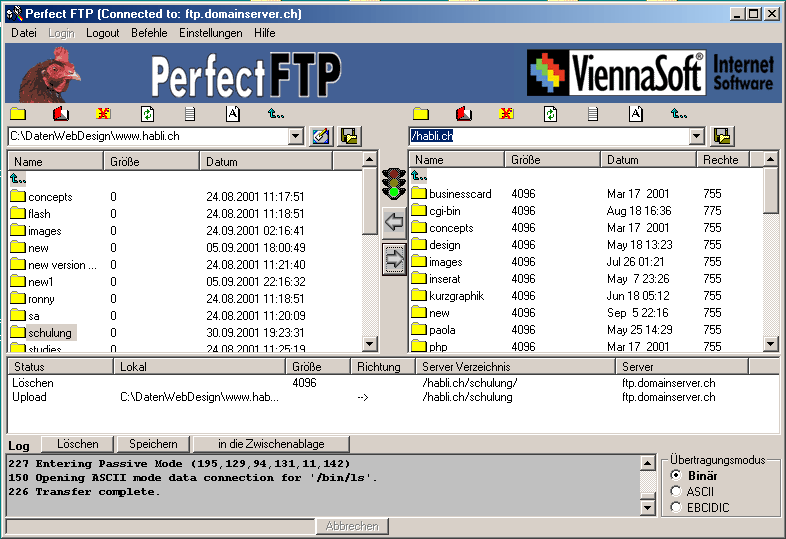Open the Befehle menu
The width and height of the screenshot is (786, 539).
tap(149, 33)
